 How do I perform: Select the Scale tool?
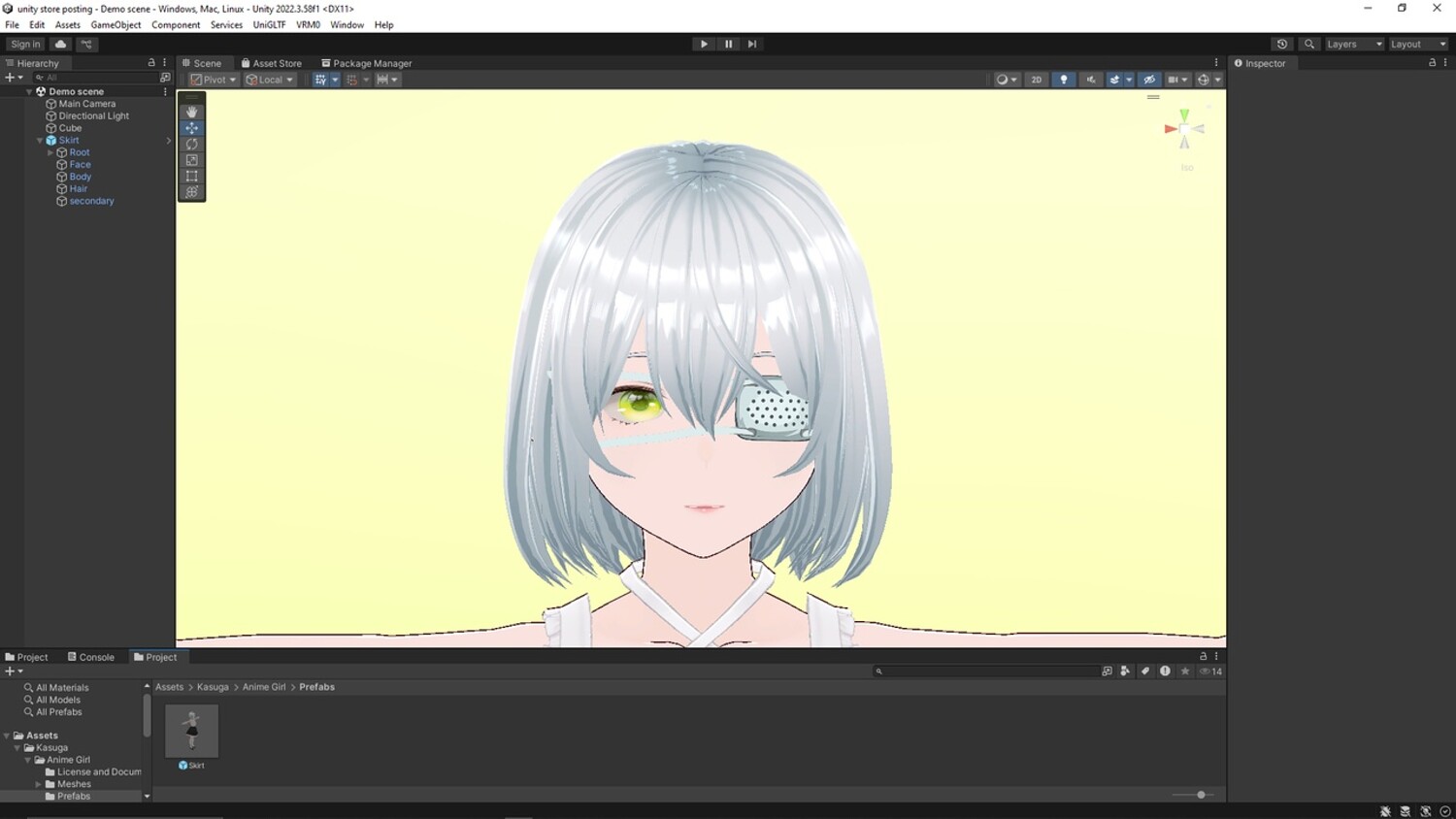(192, 160)
